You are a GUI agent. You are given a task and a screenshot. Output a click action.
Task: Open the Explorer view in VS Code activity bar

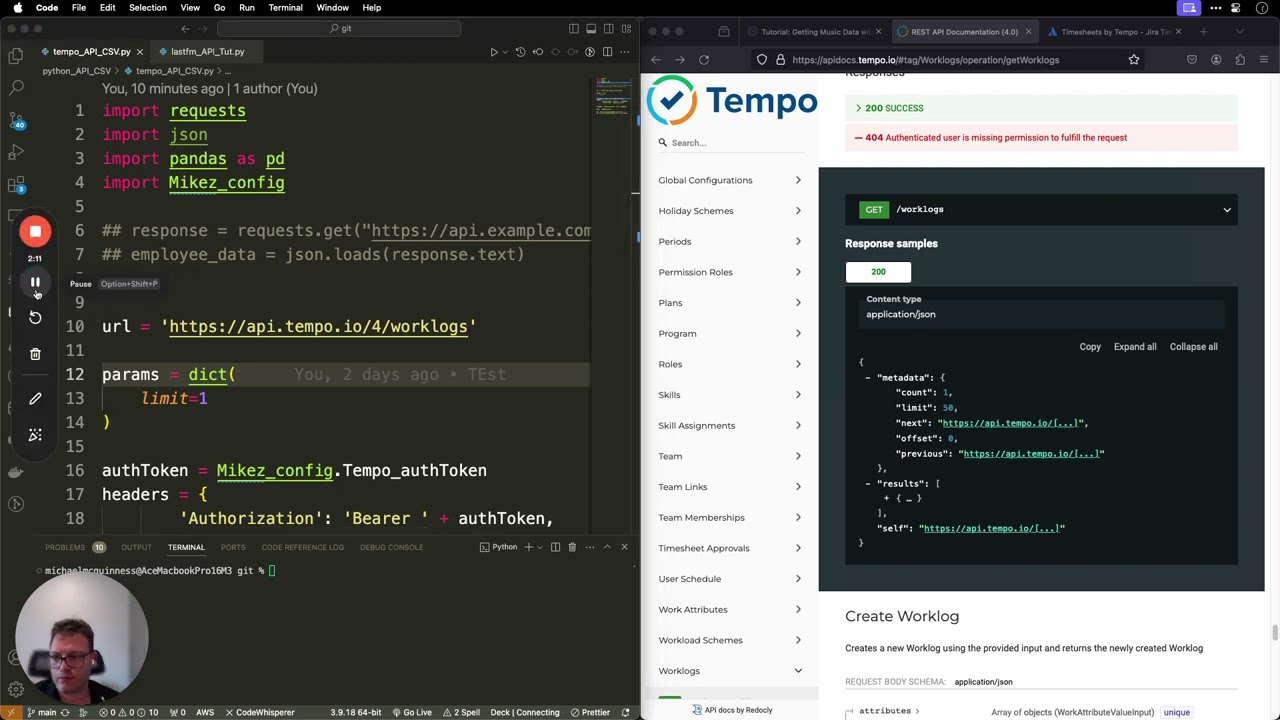16,57
